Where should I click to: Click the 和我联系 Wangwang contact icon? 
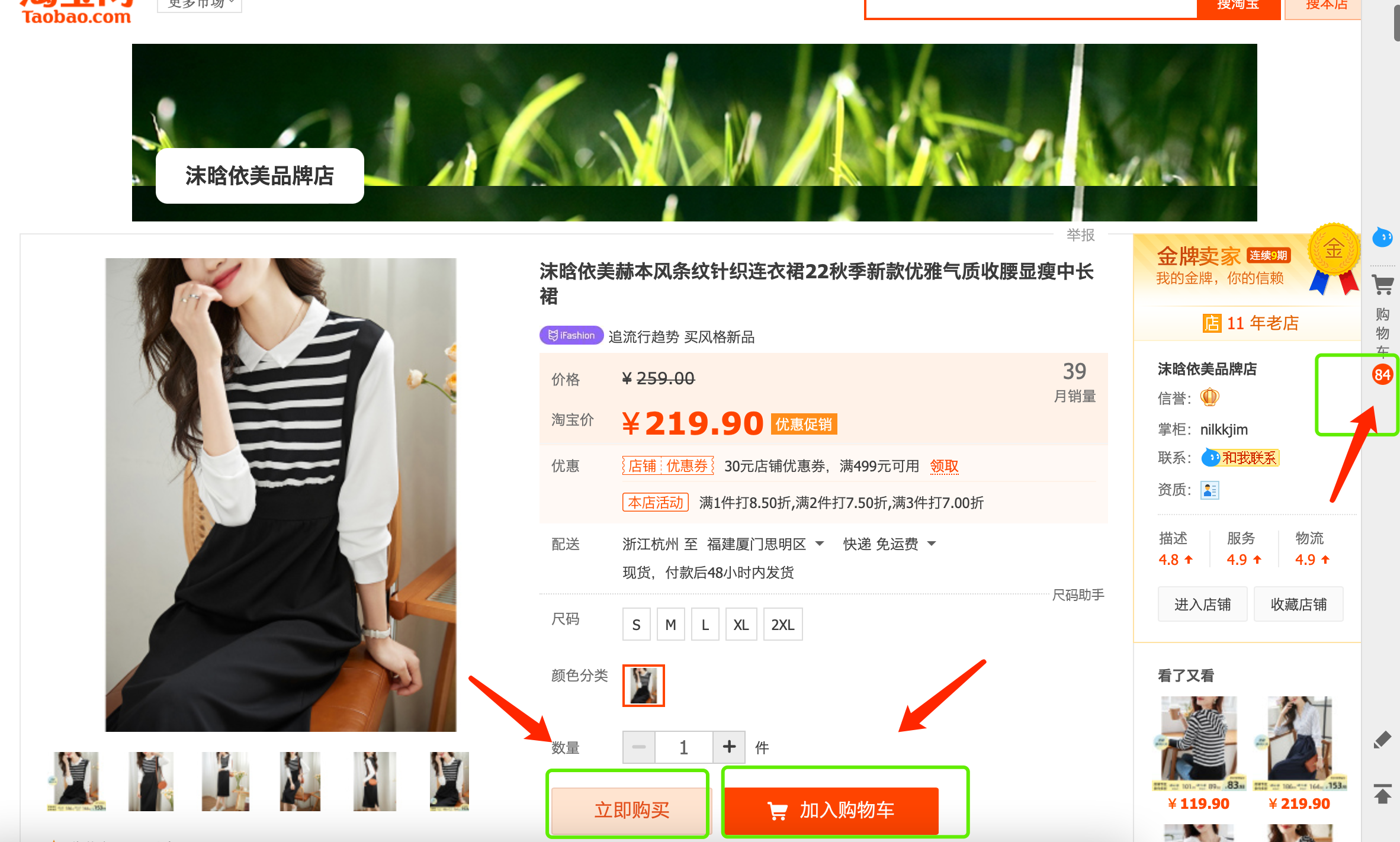coord(1241,458)
